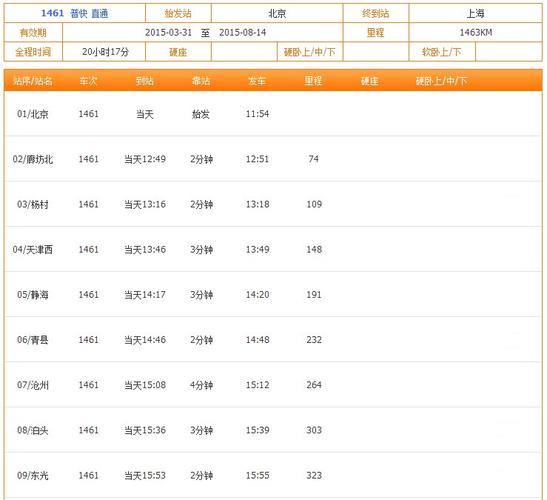Select arrival 当天13:46
Viewport: 547px width, 500px height.
click(x=145, y=249)
